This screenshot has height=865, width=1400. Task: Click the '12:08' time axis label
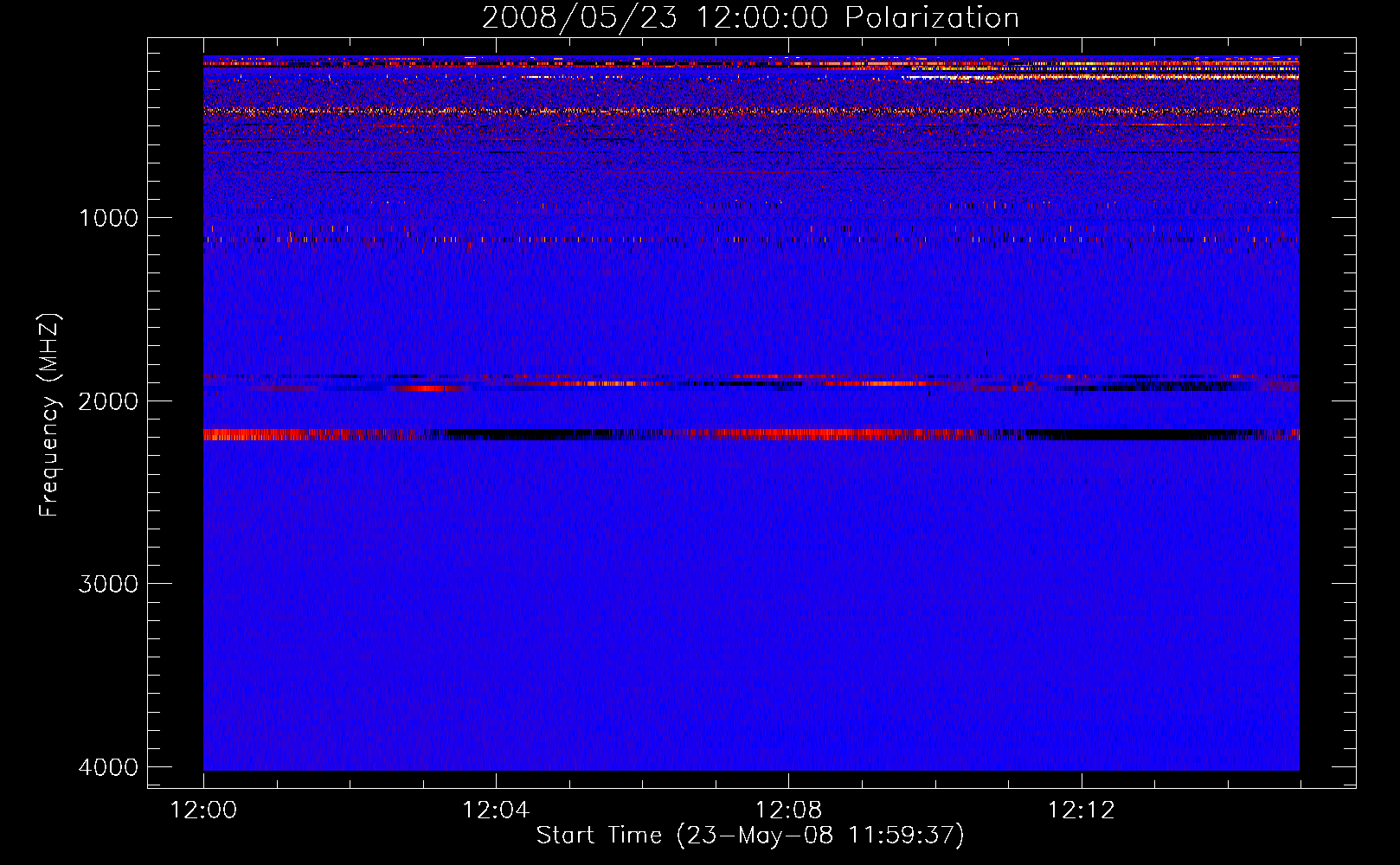pyautogui.click(x=788, y=810)
